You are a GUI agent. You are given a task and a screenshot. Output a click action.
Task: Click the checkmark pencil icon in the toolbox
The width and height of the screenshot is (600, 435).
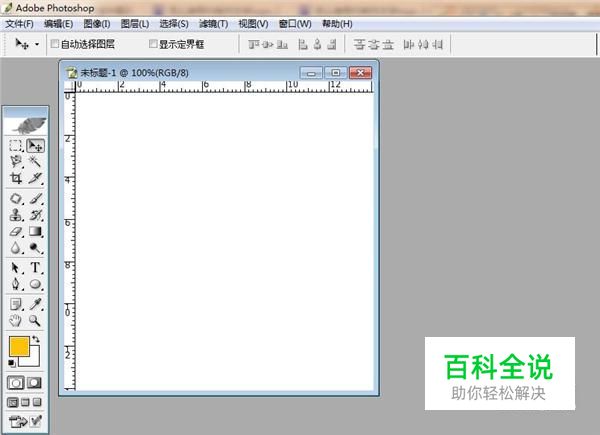click(x=36, y=421)
